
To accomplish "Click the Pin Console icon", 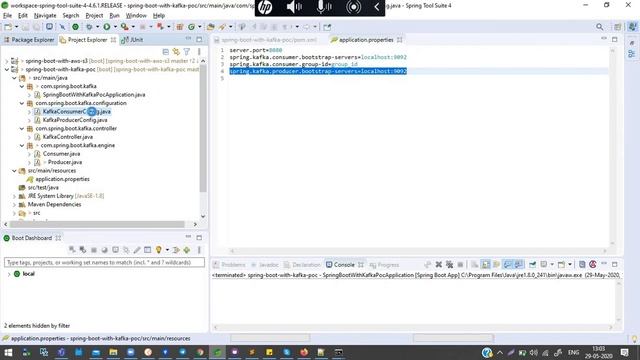I will click(532, 264).
